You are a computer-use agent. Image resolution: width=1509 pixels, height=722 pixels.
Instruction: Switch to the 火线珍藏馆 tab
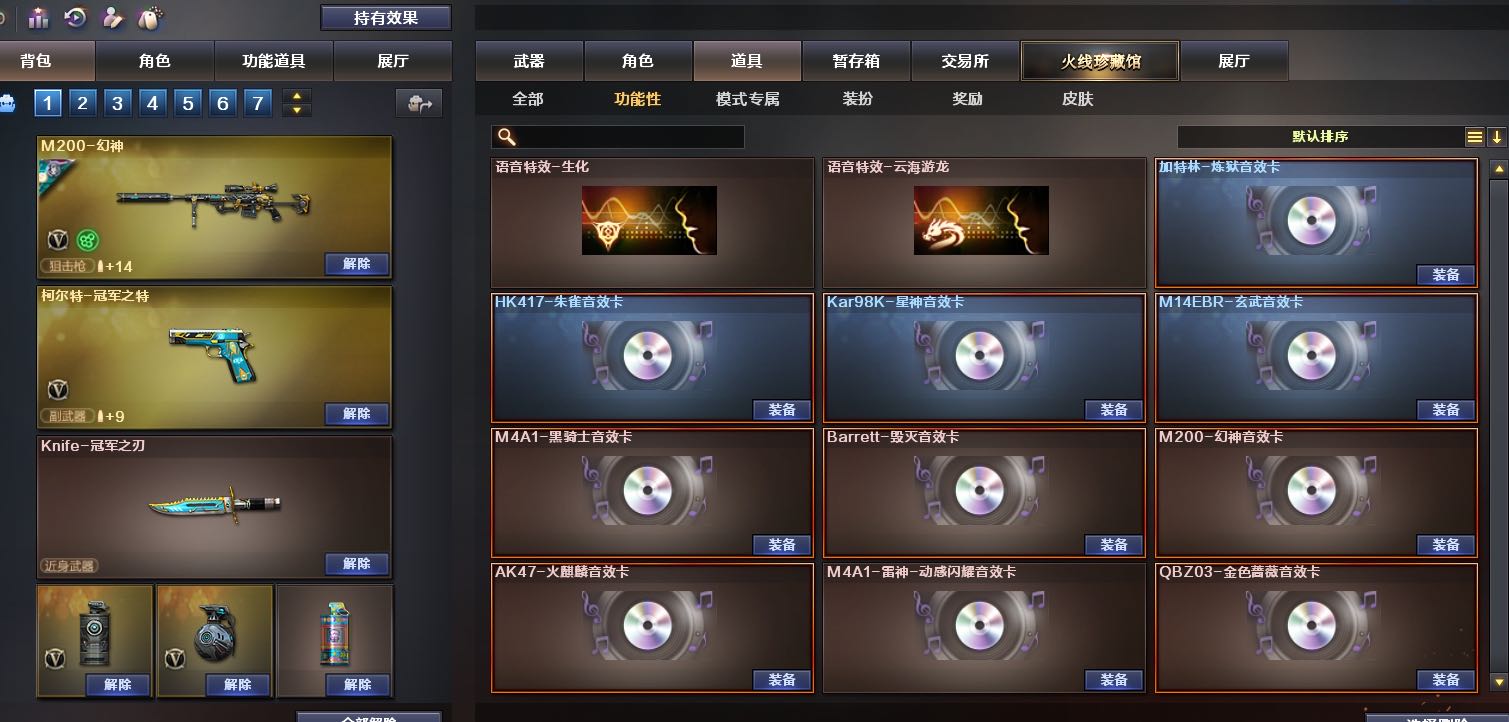click(x=1100, y=61)
